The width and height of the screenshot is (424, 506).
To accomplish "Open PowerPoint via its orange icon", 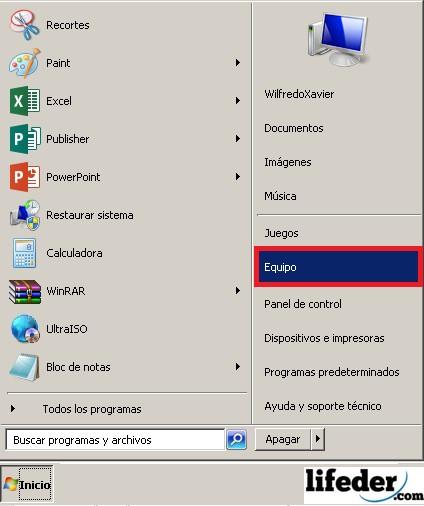I will click(25, 177).
